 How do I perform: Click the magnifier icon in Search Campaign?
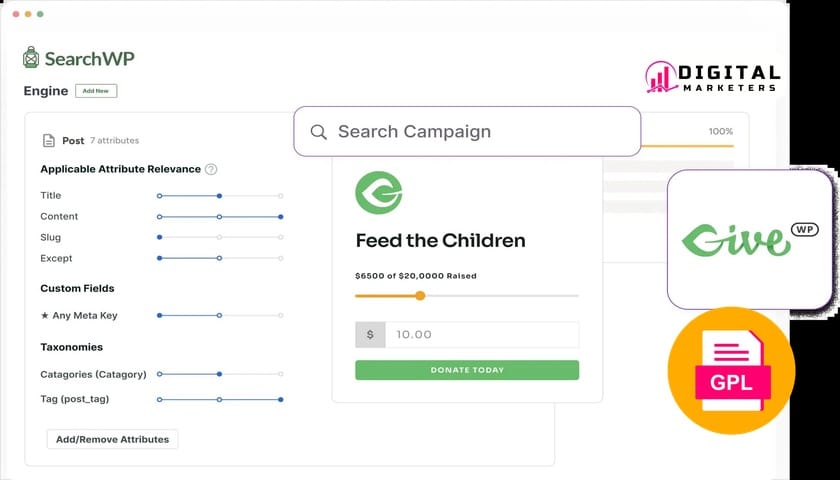click(x=319, y=132)
